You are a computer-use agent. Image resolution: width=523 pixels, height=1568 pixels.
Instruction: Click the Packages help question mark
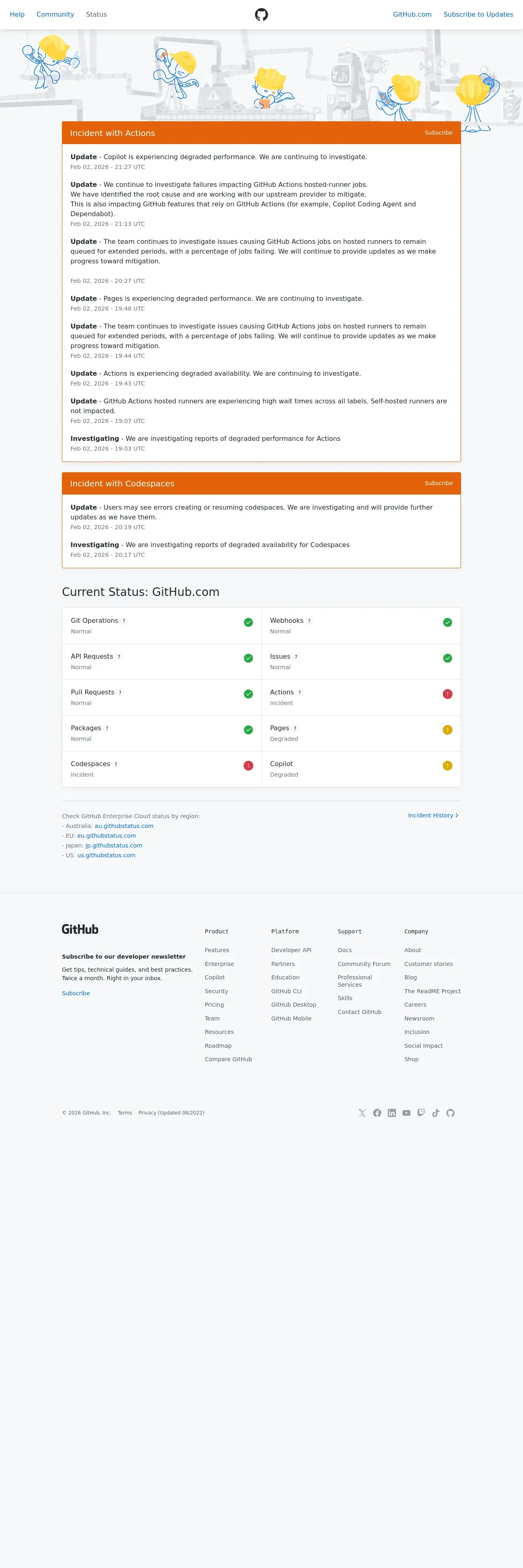pos(107,729)
